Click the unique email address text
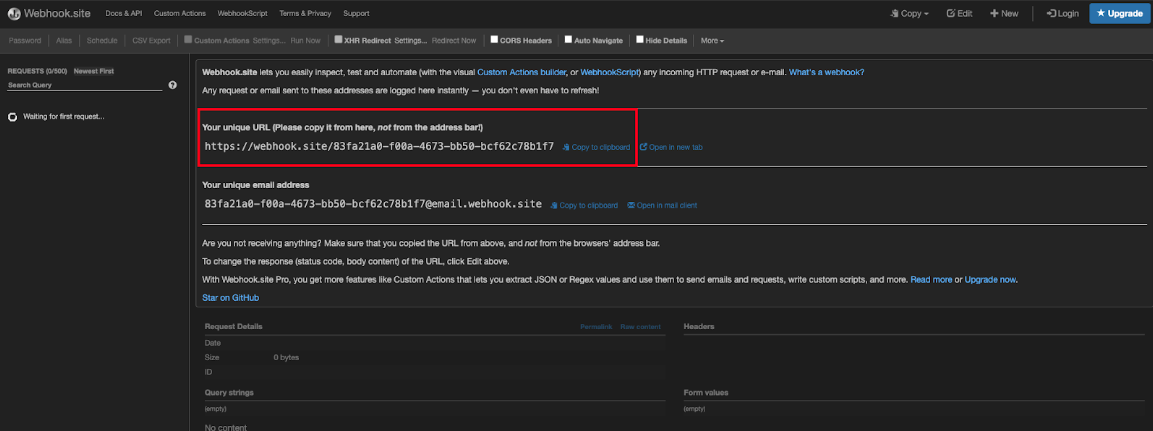Screen dimensions: 1153x431 tap(373, 204)
